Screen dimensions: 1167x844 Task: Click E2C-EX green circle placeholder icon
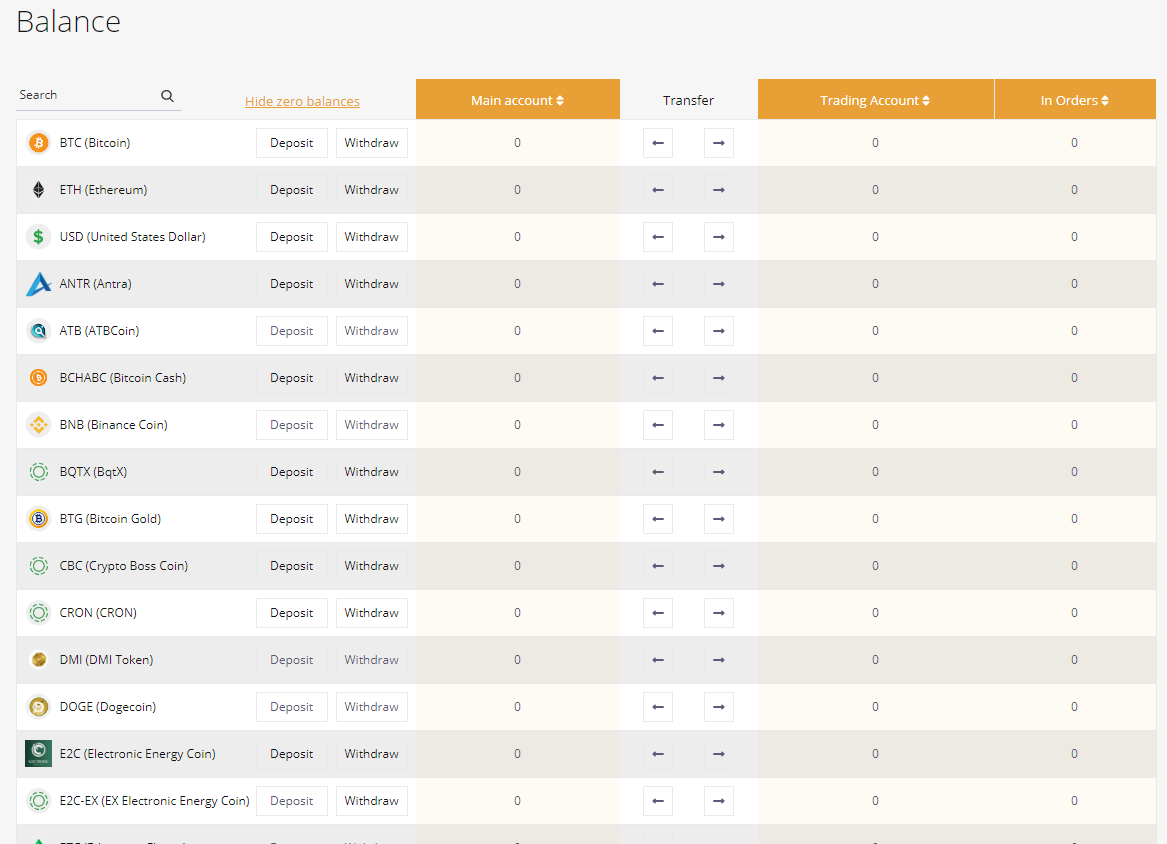tap(38, 800)
